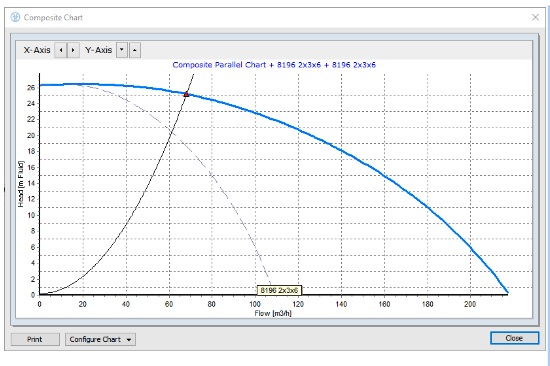Click the 140 tick on flow axis
Image resolution: width=550 pixels, height=366 pixels.
click(341, 304)
